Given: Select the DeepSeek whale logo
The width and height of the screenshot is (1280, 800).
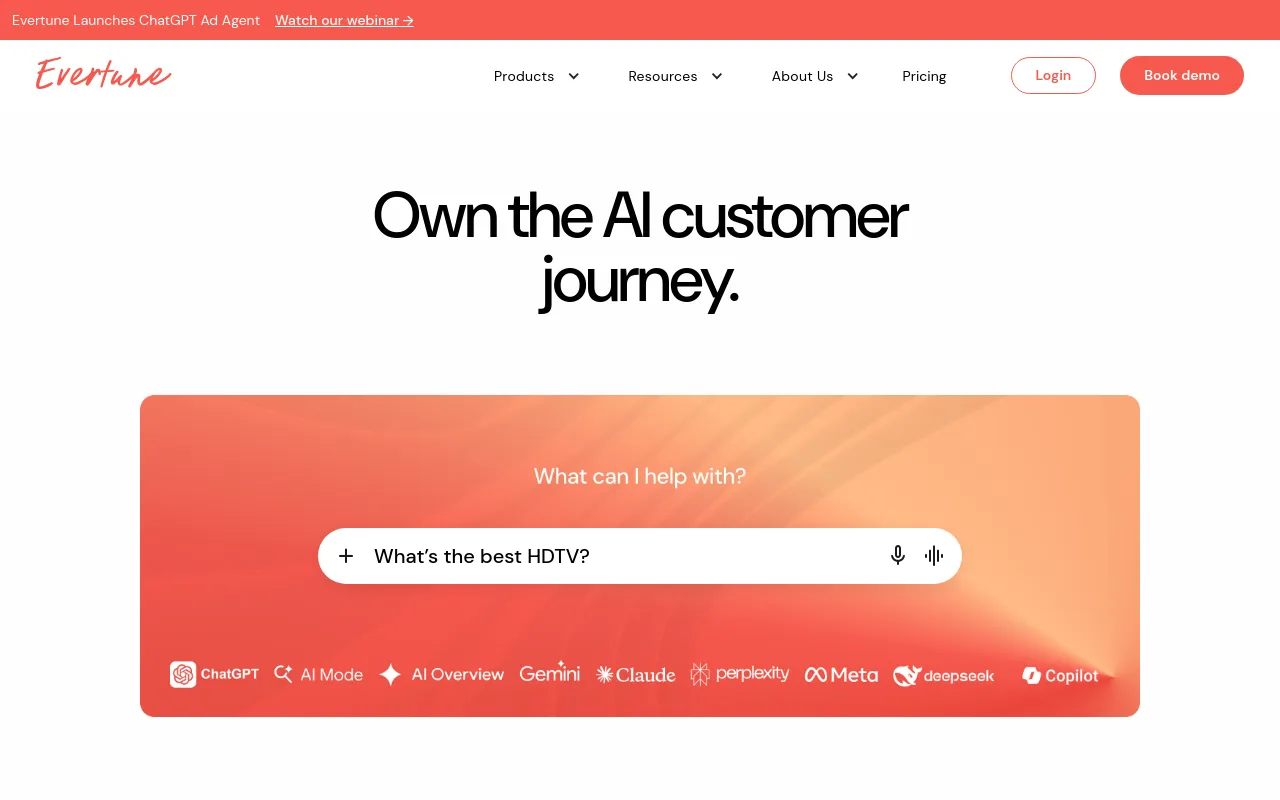Looking at the screenshot, I should pyautogui.click(x=943, y=676).
